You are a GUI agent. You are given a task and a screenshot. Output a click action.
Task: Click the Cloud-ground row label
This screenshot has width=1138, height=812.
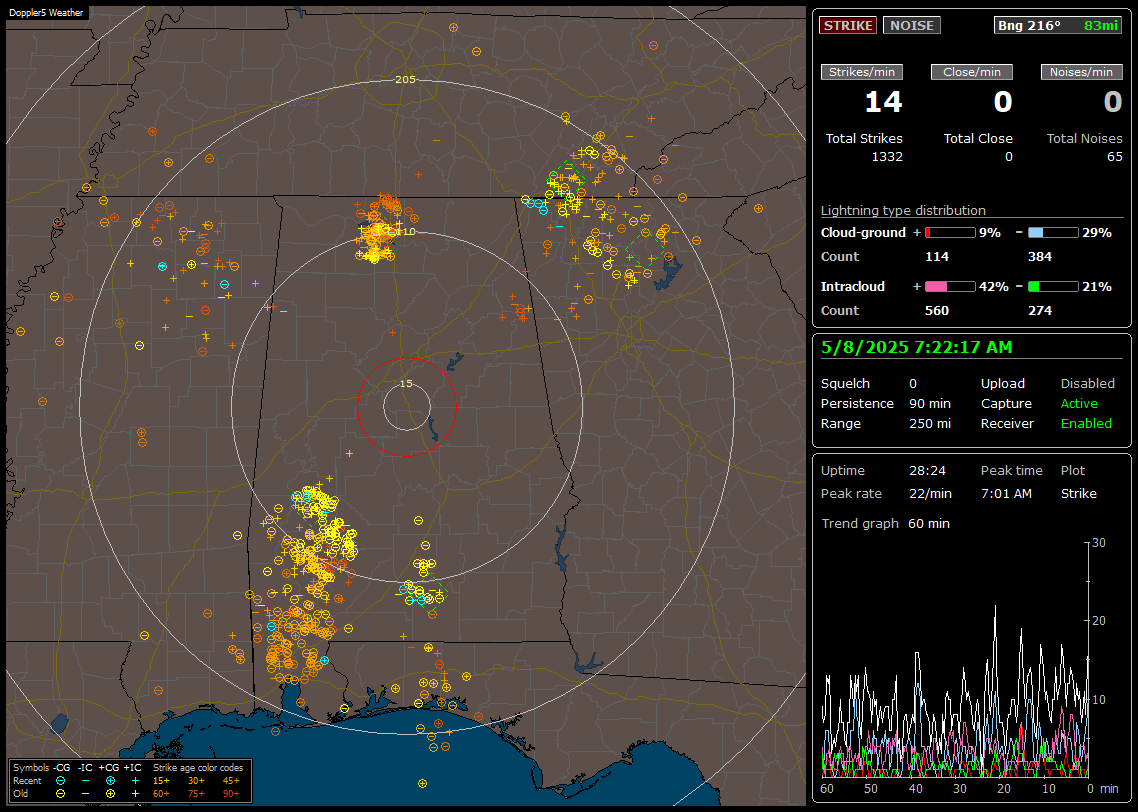pyautogui.click(x=863, y=233)
